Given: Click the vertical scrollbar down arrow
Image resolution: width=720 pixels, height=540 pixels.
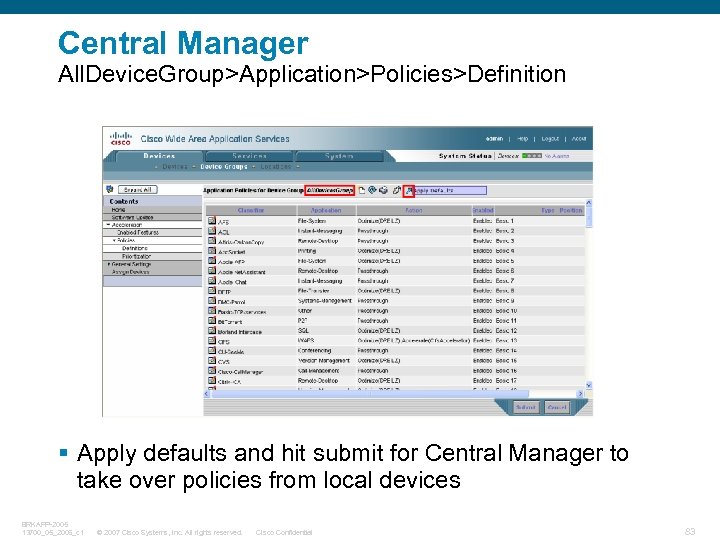Looking at the screenshot, I should (x=589, y=385).
